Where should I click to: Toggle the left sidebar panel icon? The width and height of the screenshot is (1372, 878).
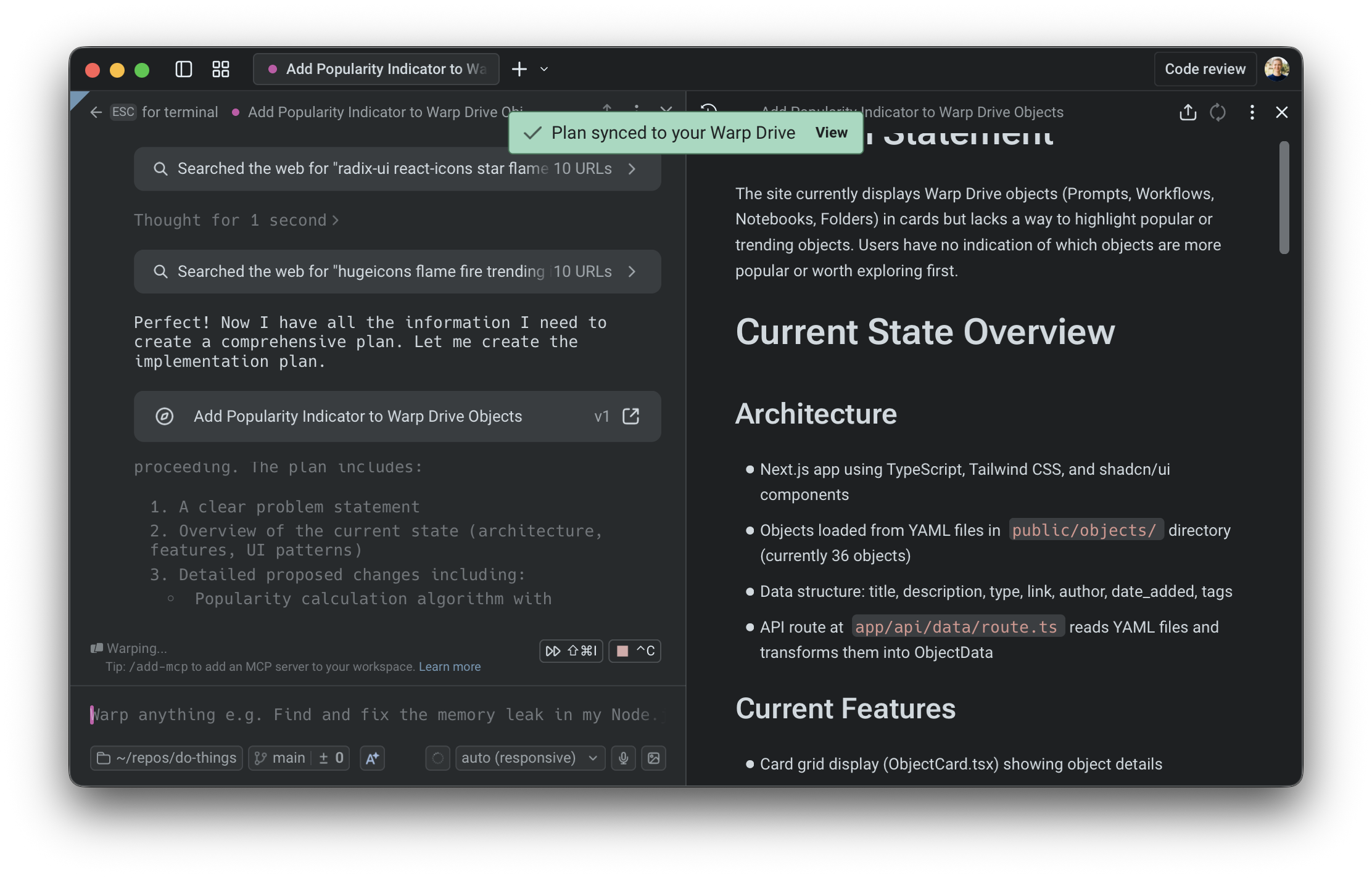pos(184,69)
